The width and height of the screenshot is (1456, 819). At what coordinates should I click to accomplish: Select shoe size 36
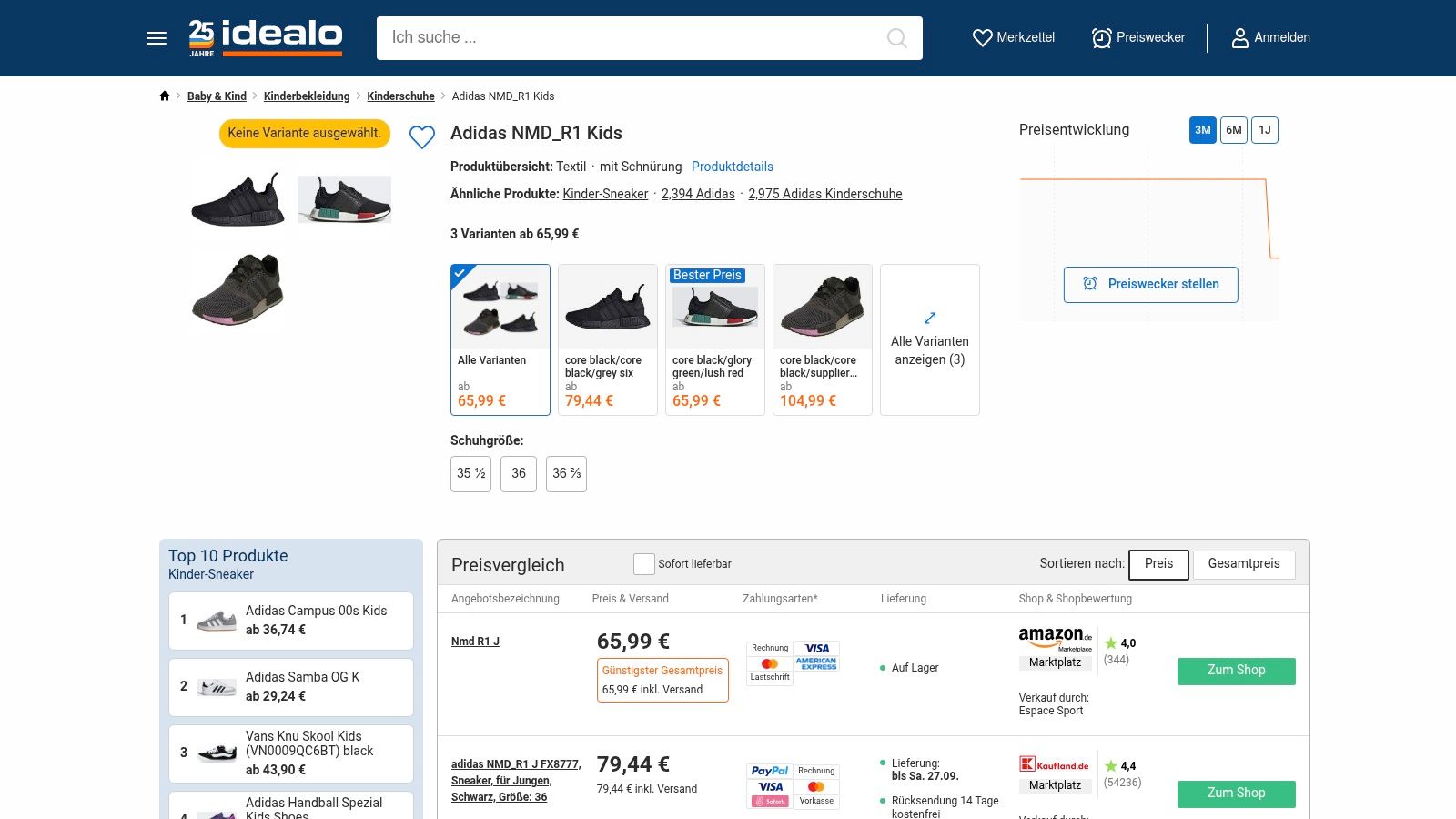pyautogui.click(x=519, y=474)
